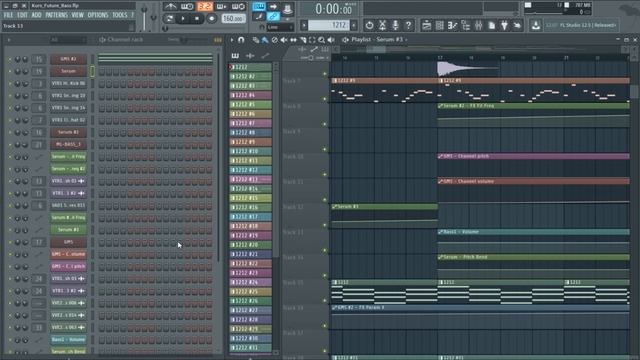Click the download news icon
Image resolution: width=640 pixels, height=360 pixels.
[x=536, y=25]
